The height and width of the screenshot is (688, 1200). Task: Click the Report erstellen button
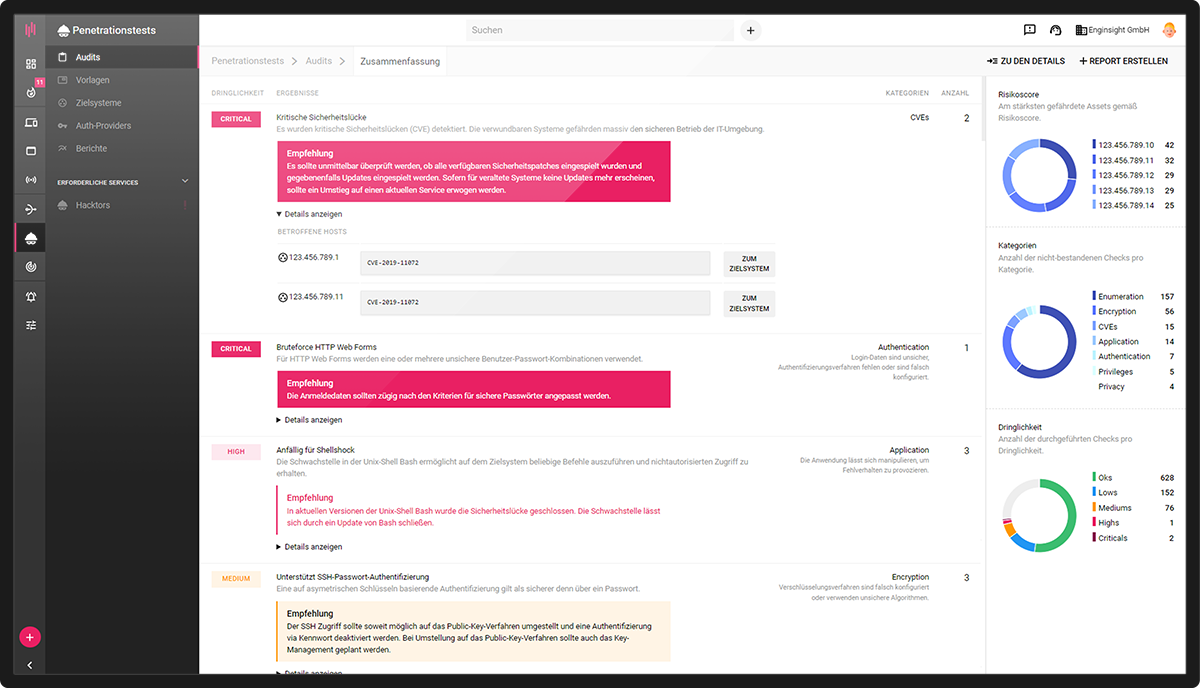coord(1124,61)
